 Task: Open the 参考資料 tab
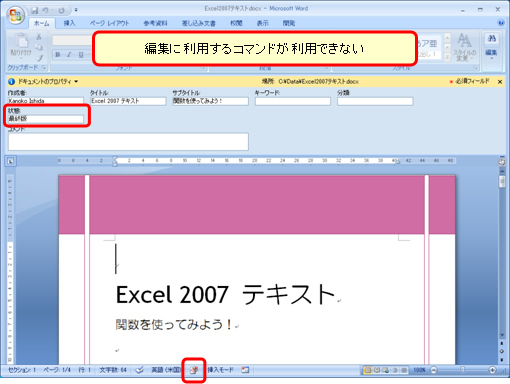(155, 23)
